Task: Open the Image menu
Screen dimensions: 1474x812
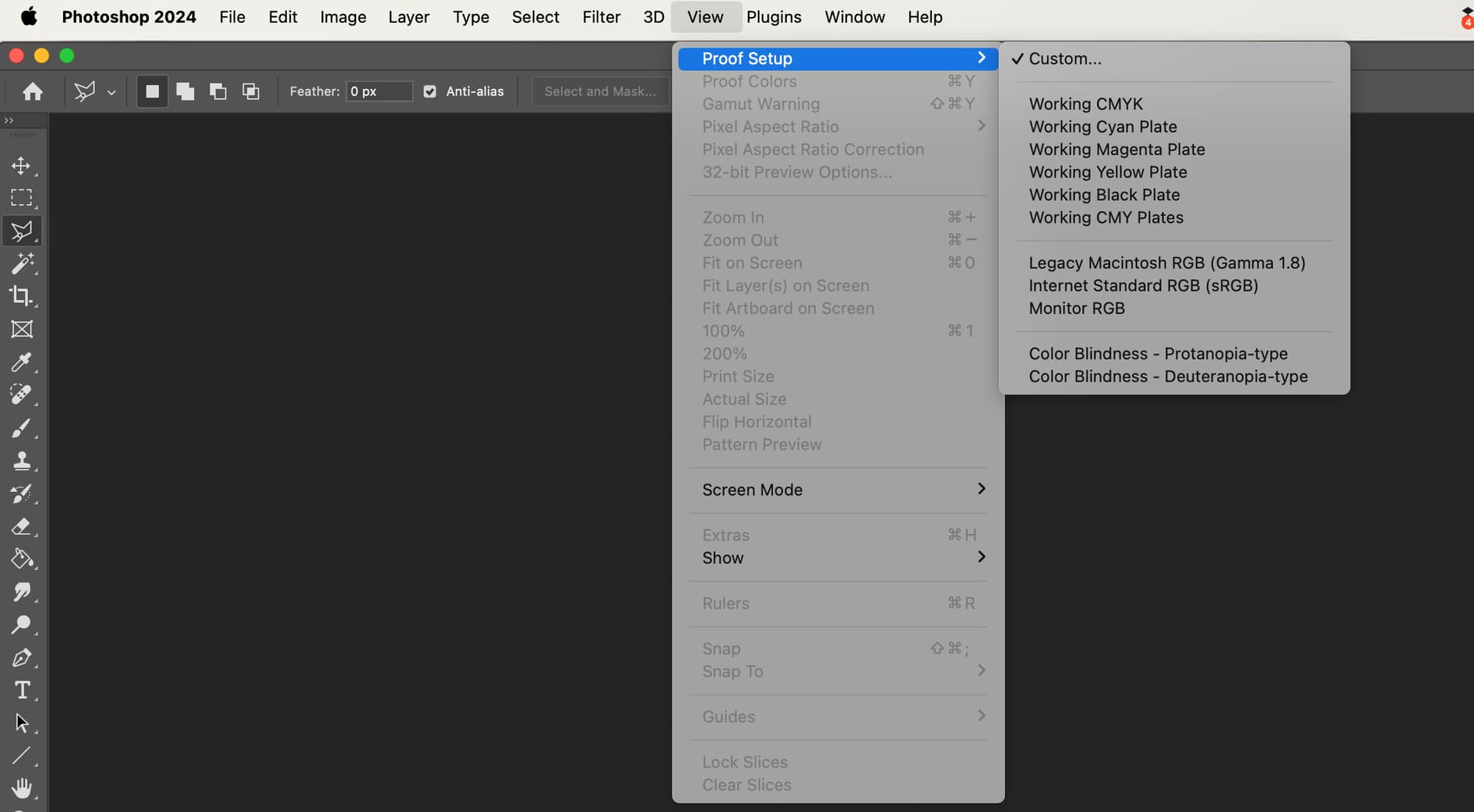Action: coord(342,17)
